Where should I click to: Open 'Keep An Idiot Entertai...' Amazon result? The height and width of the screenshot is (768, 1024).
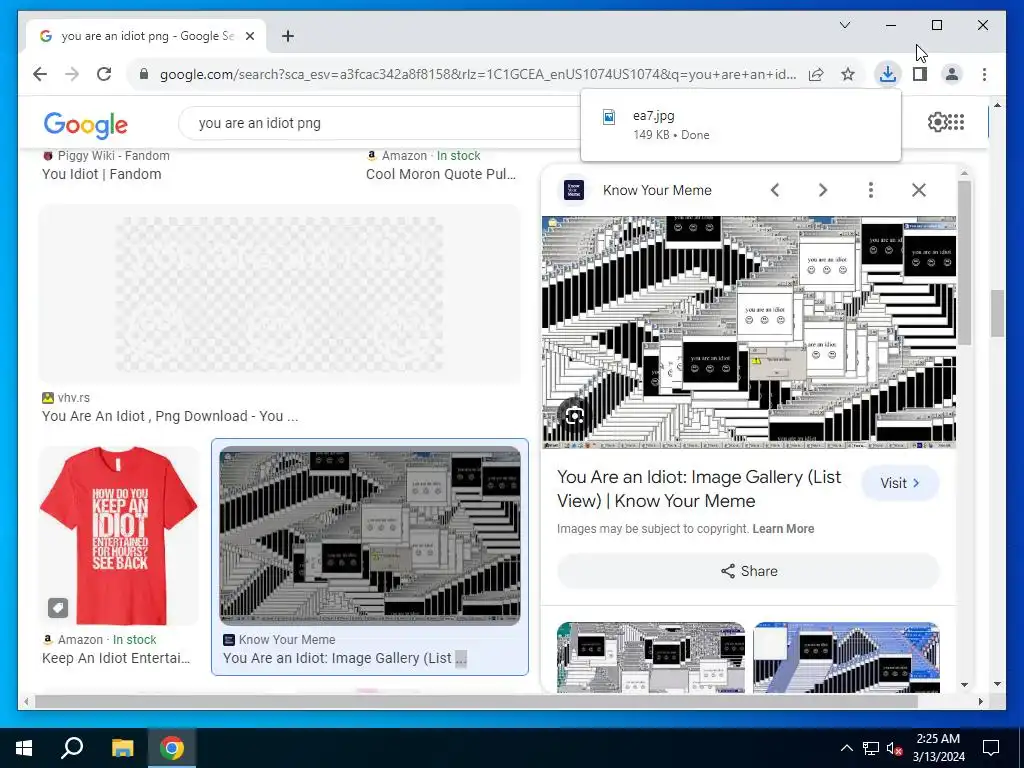pos(116,658)
